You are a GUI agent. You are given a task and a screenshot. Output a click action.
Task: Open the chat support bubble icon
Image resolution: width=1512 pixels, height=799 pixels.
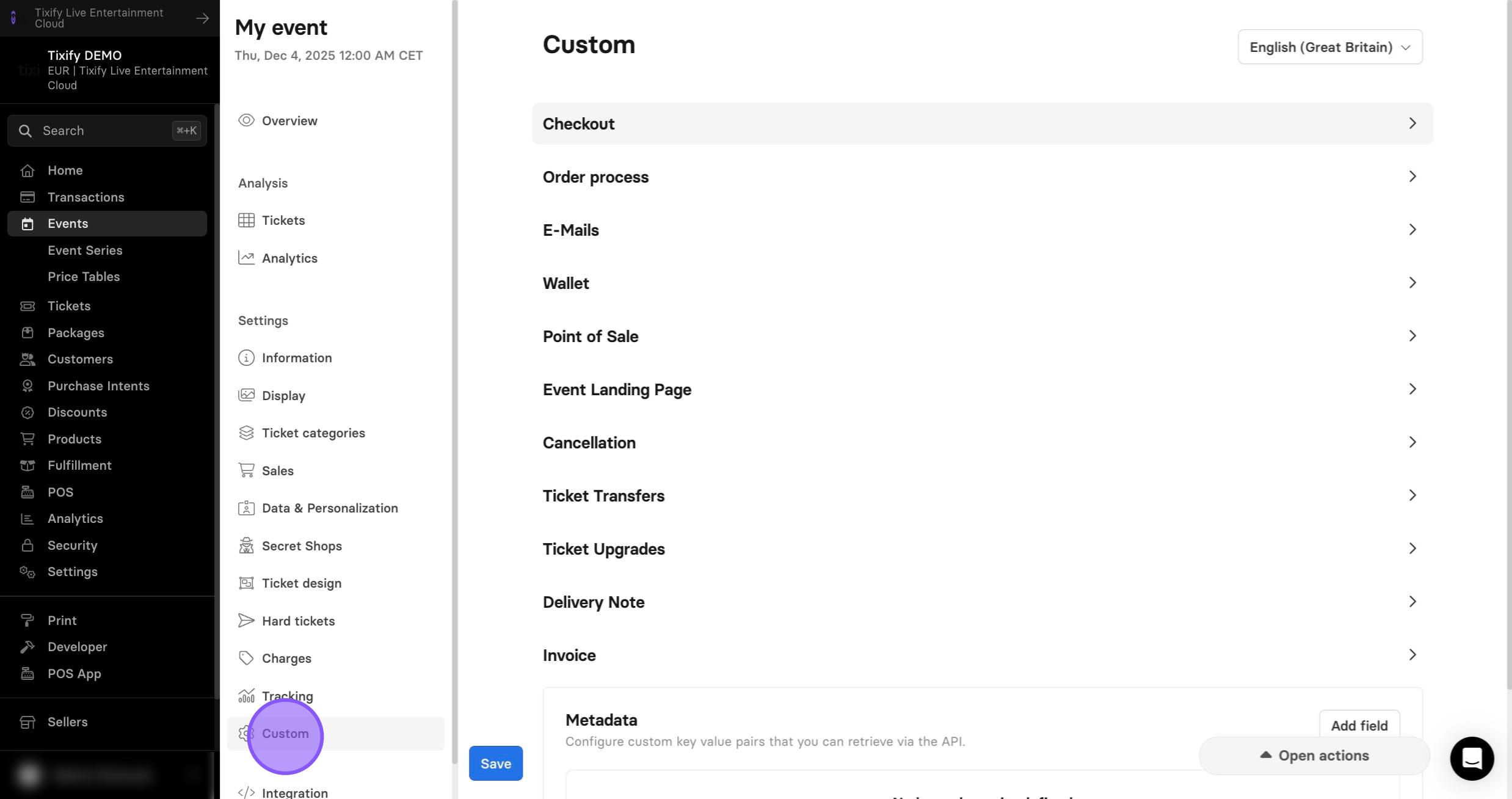point(1472,758)
